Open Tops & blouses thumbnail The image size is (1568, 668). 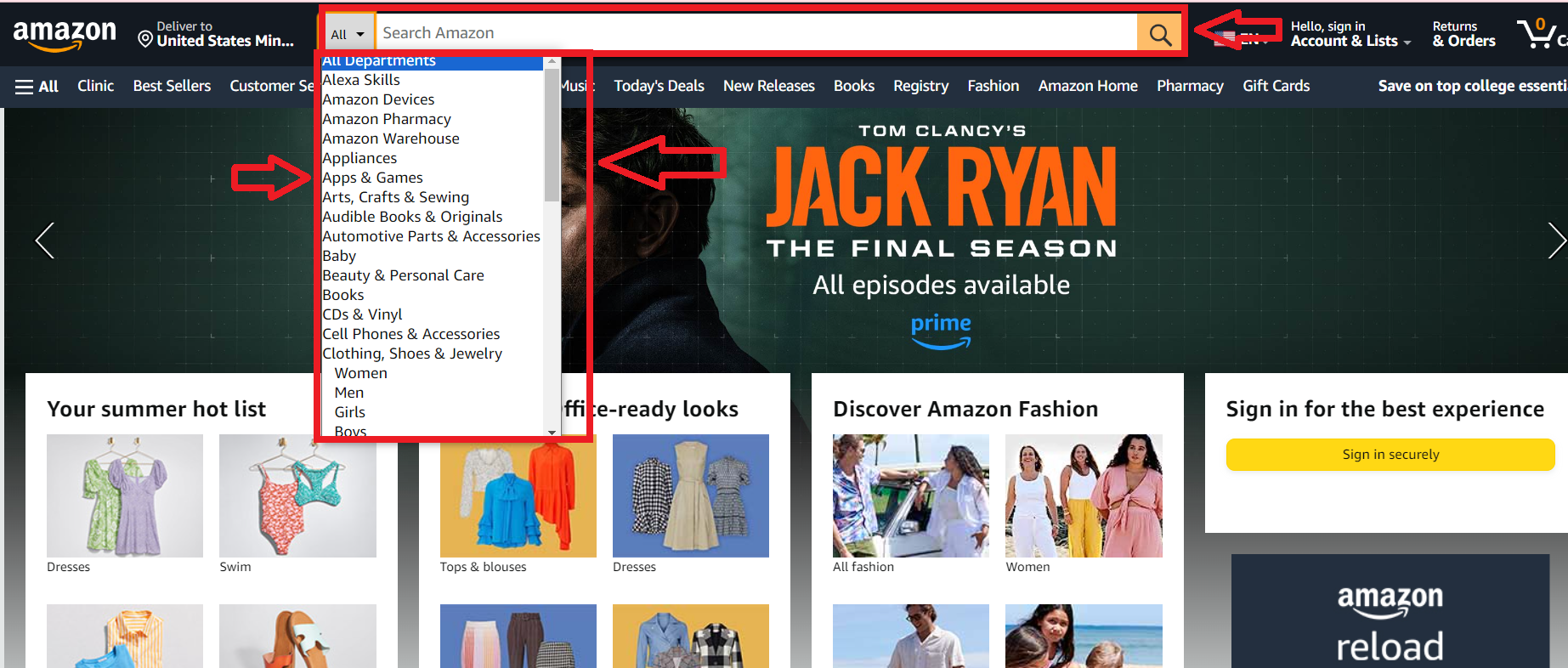point(518,495)
